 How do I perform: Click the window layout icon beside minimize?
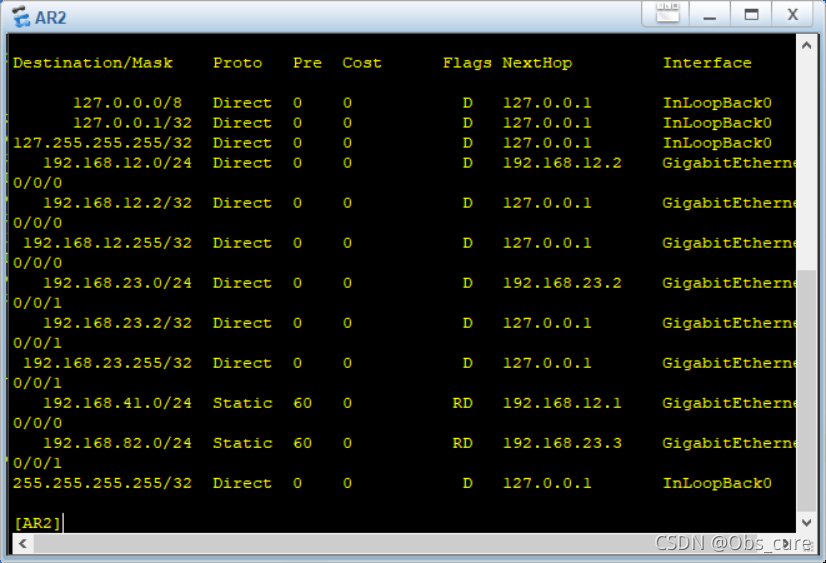tap(667, 14)
